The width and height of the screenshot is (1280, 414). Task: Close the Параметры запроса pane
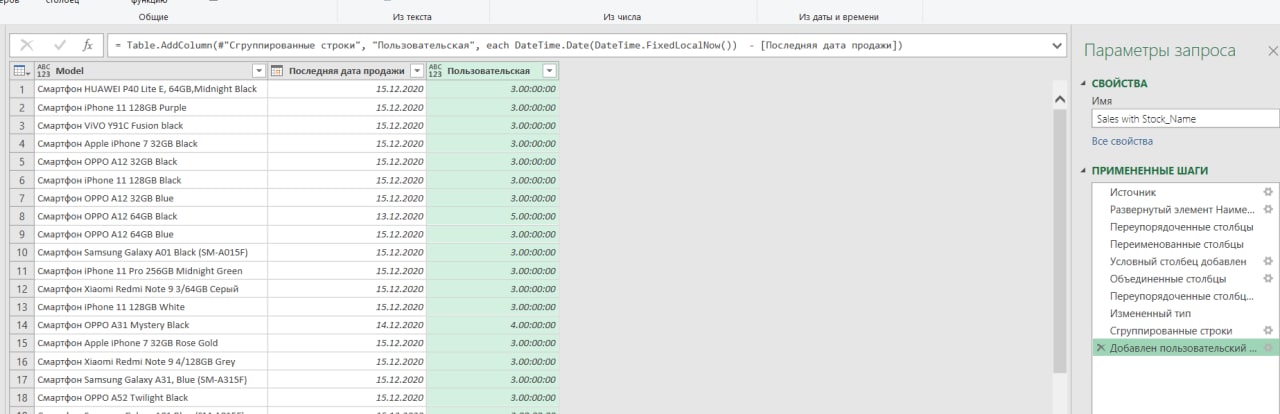[x=1272, y=50]
